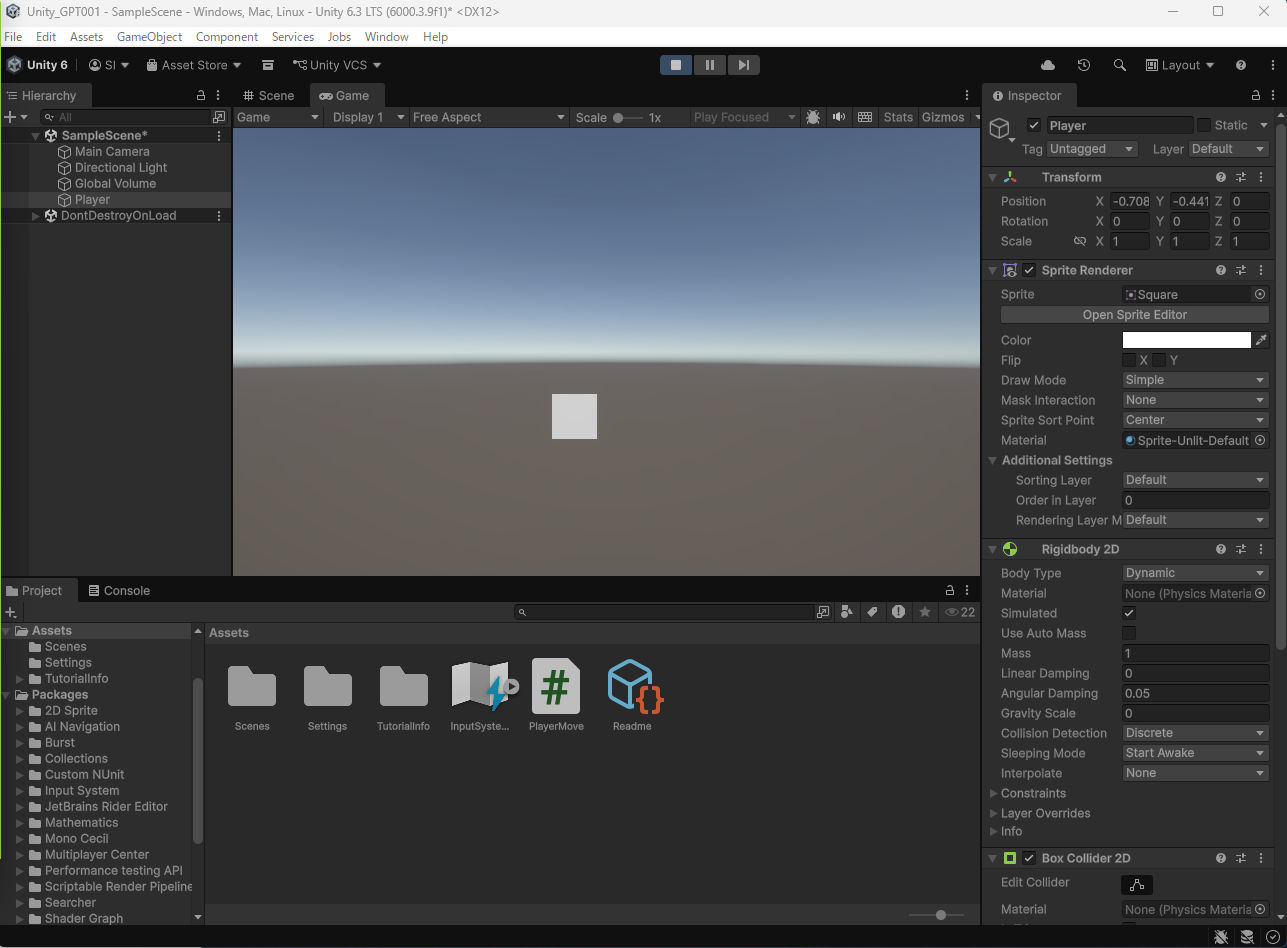Mute game audio with the speaker icon
This screenshot has width=1287, height=948.
[x=839, y=117]
